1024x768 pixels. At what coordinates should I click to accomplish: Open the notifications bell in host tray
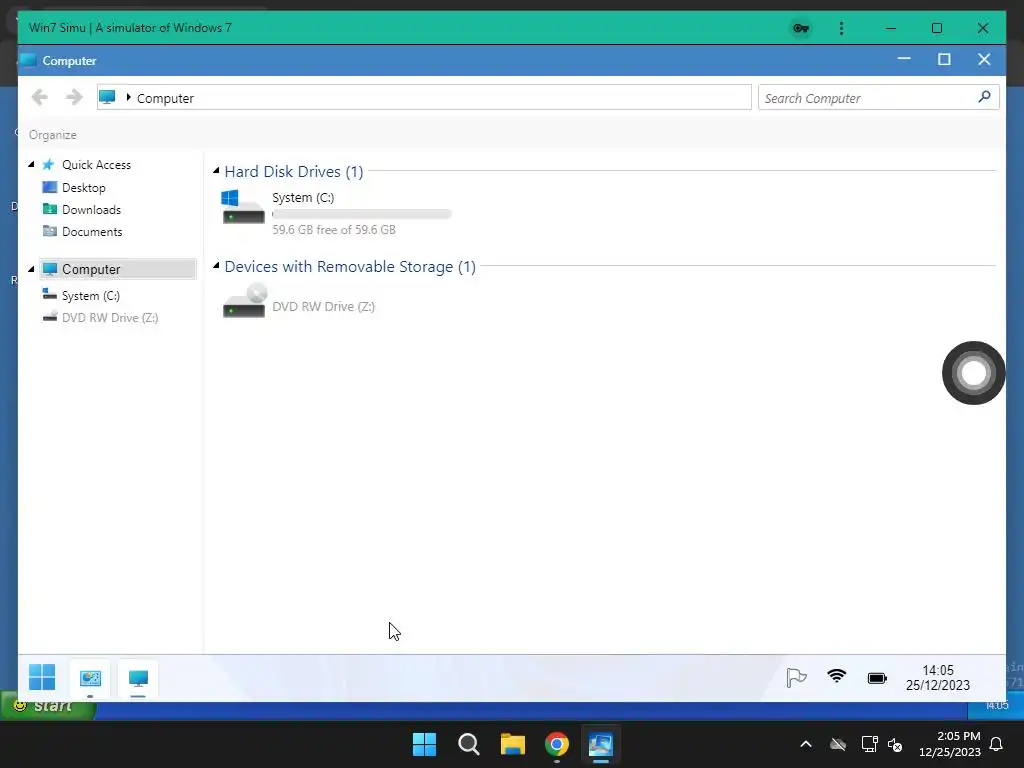pyautogui.click(x=996, y=744)
